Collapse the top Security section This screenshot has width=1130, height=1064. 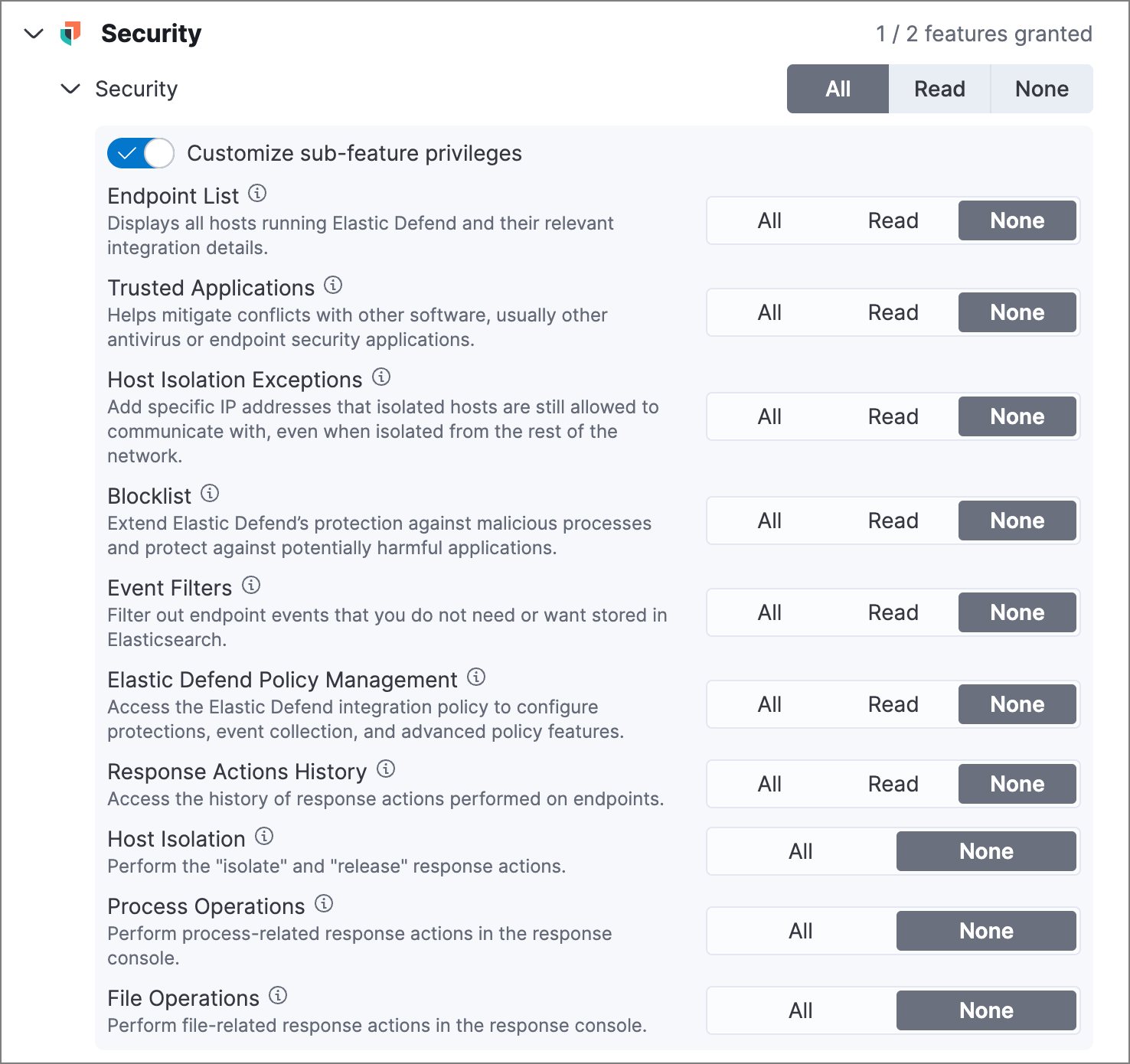[34, 33]
